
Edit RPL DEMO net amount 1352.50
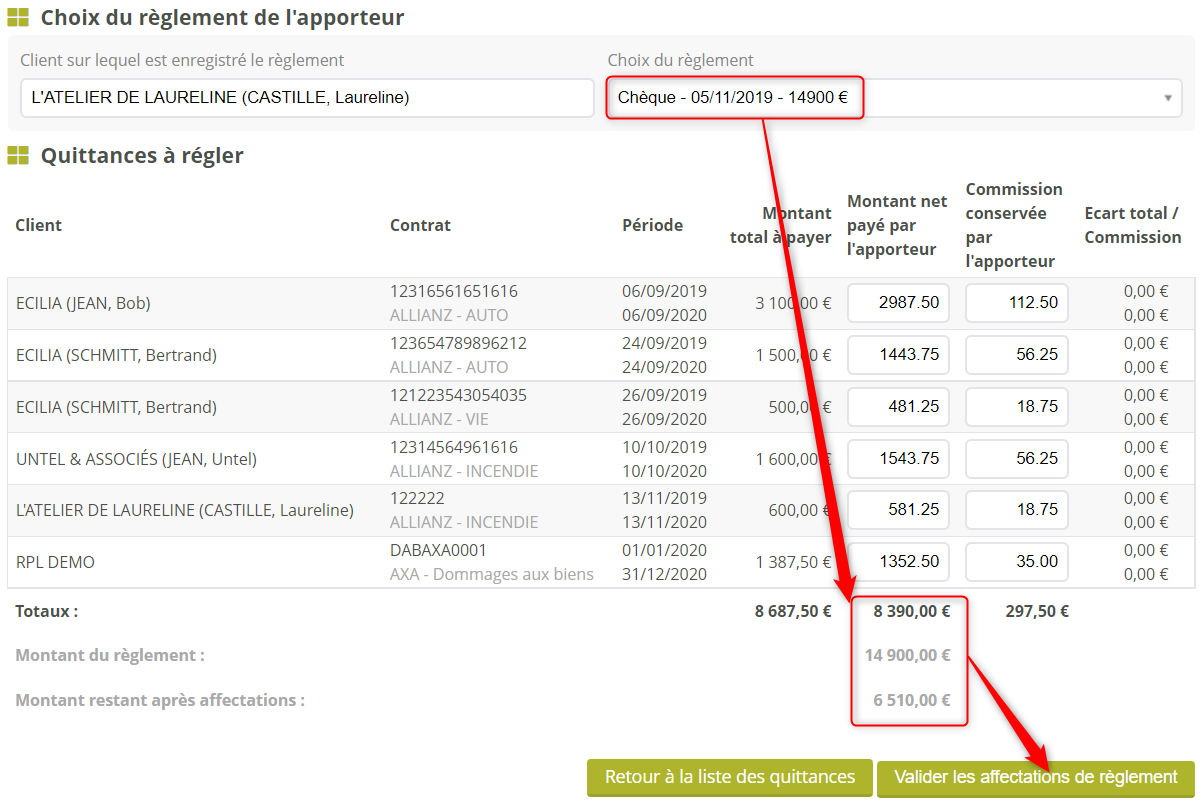coord(898,561)
